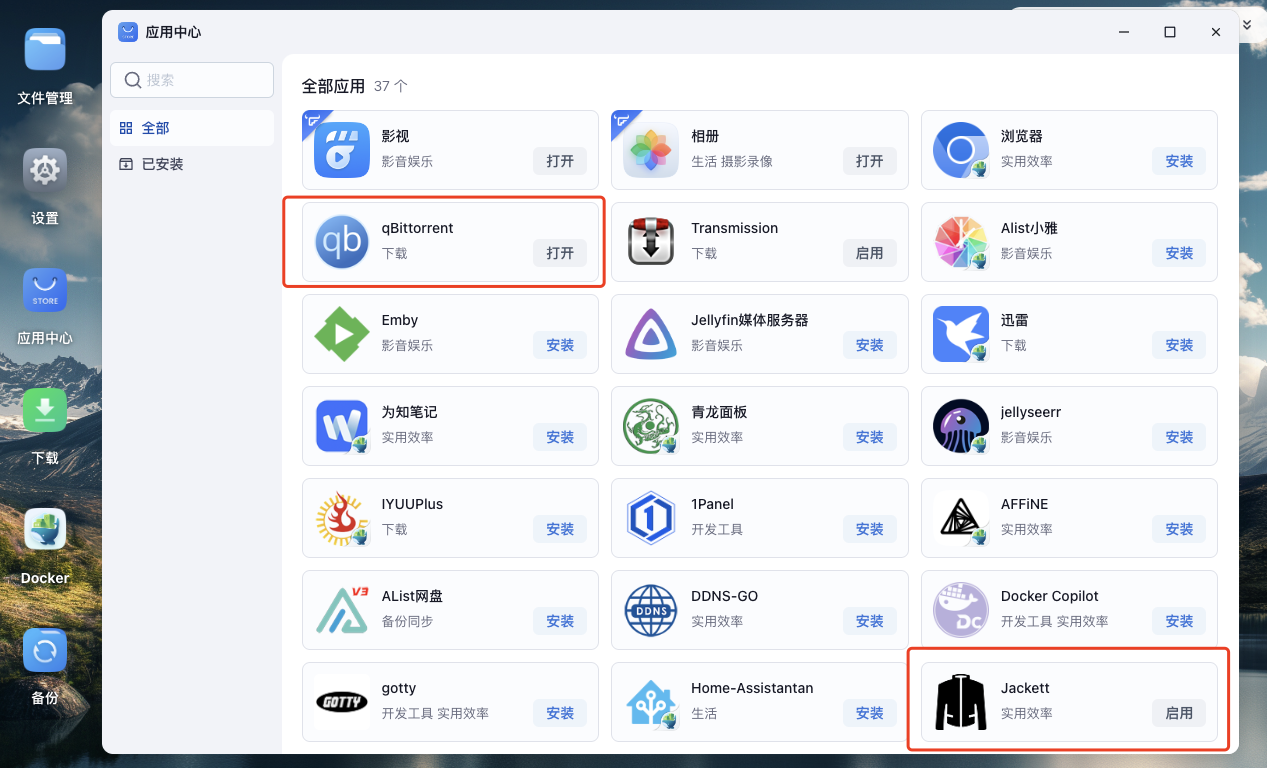Click 安装 button for IYUUPlus
This screenshot has height=768, width=1267.
[560, 529]
